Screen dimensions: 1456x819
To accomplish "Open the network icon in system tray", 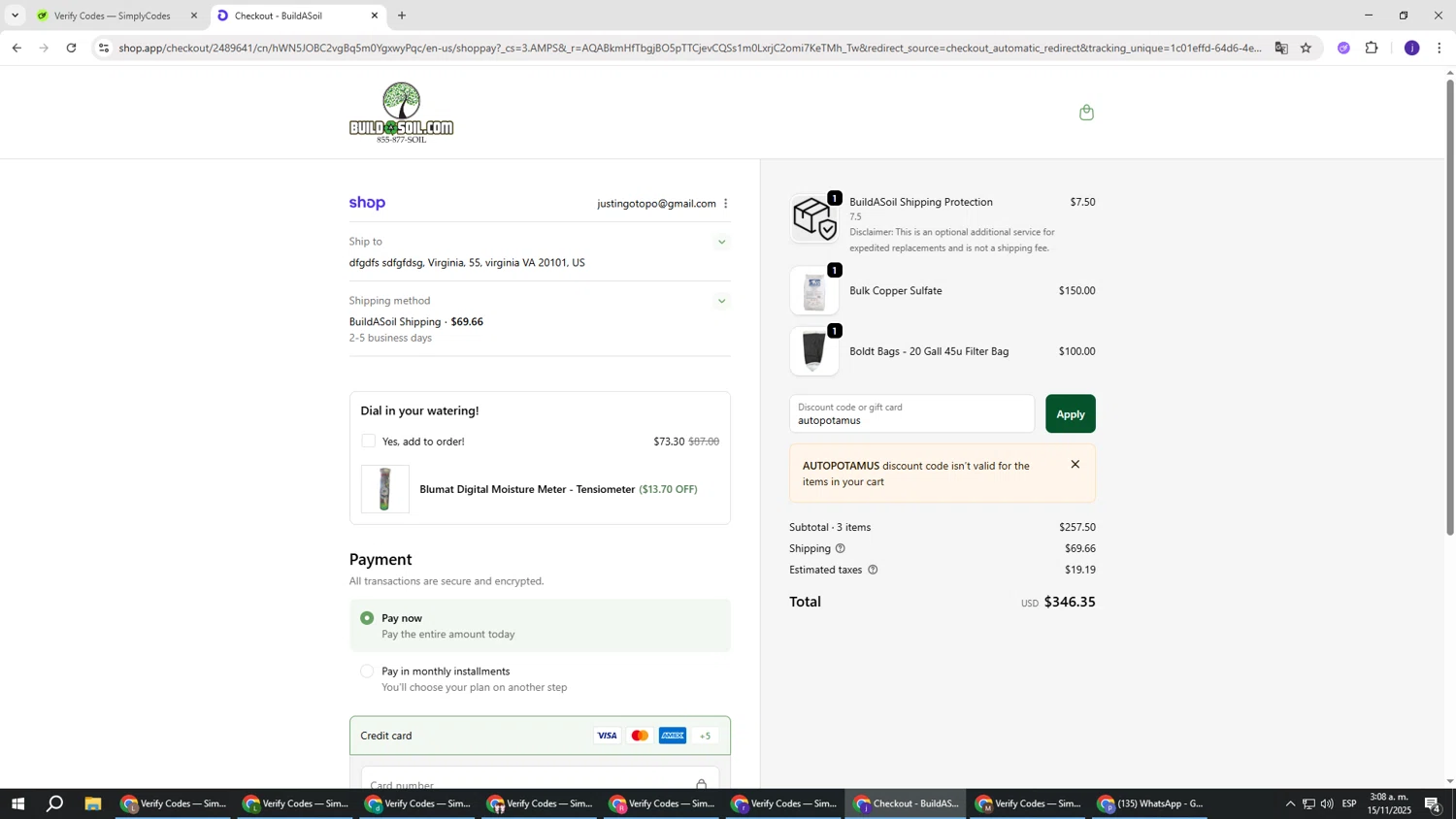I will click(1308, 803).
